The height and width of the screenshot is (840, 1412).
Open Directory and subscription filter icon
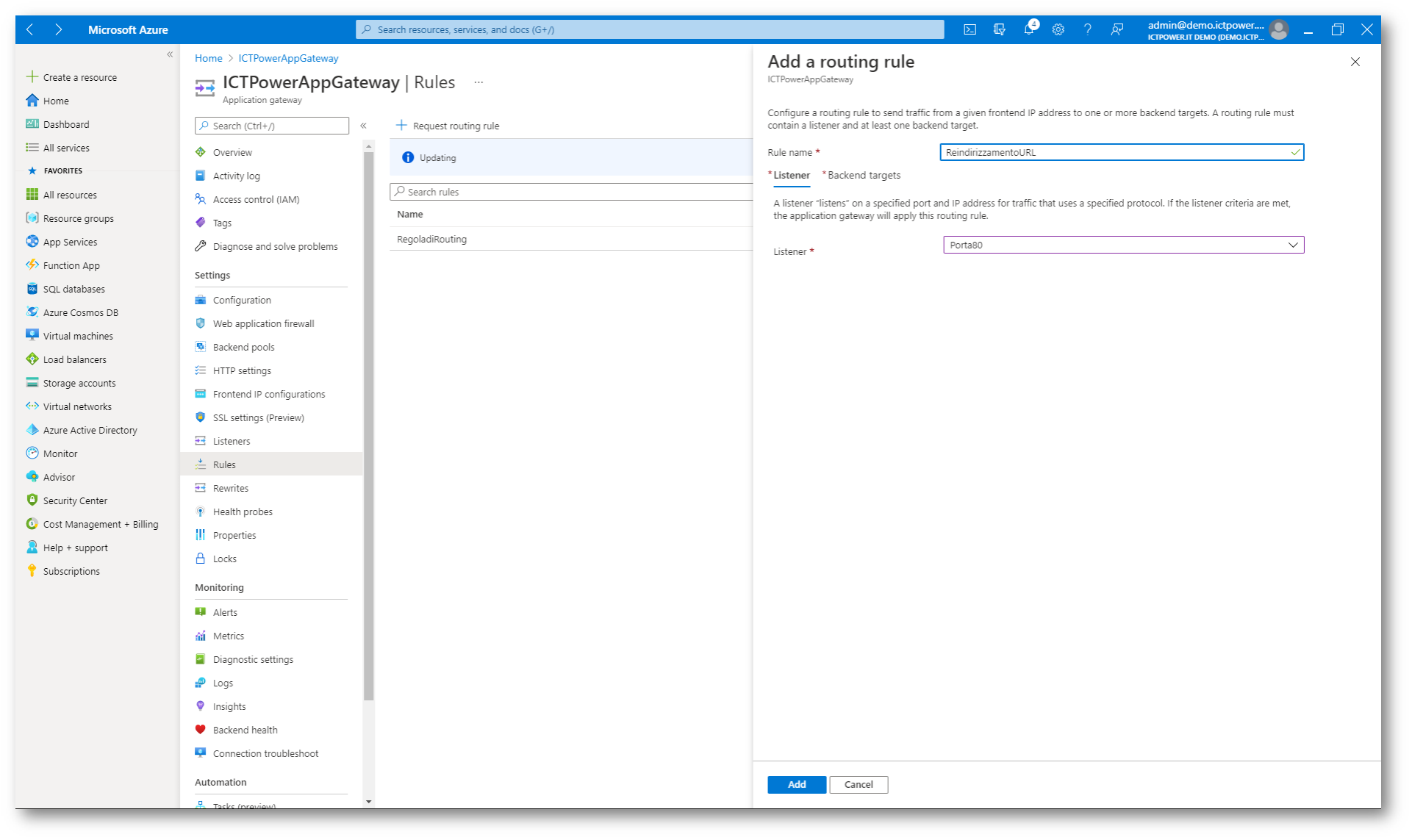[999, 29]
